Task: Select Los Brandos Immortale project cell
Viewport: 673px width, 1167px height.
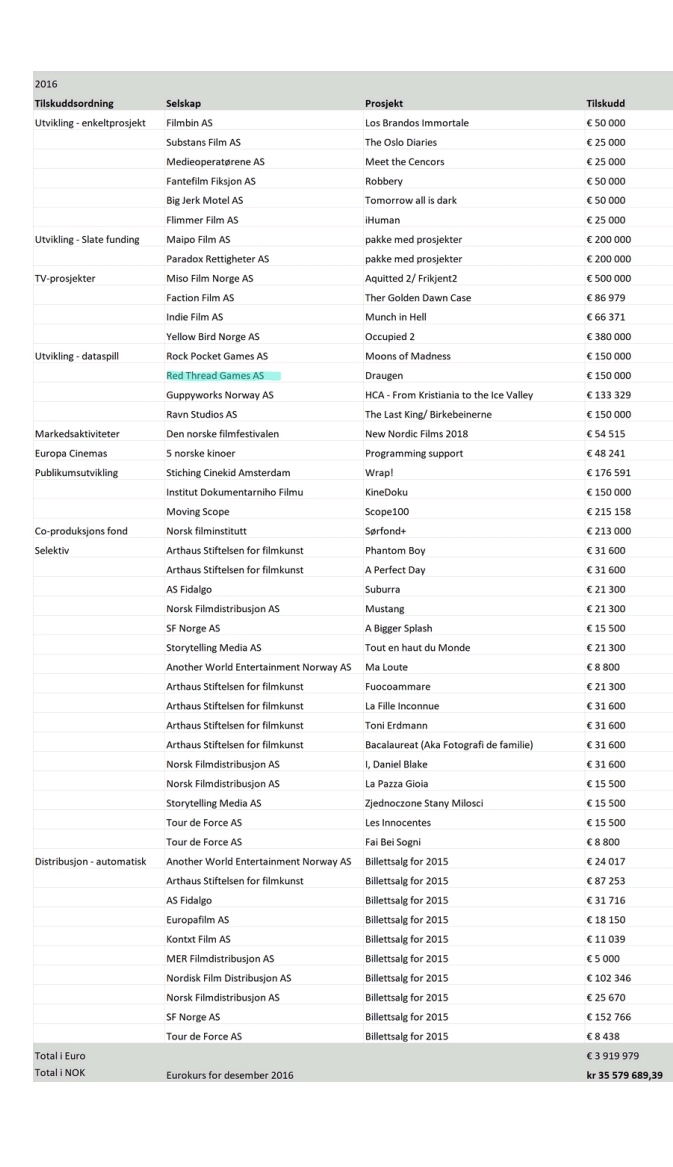Action: (417, 123)
